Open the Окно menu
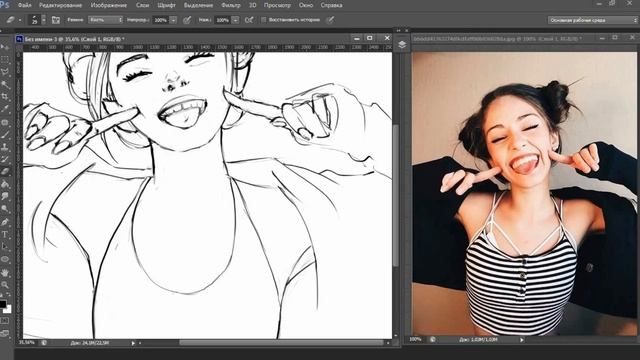The width and height of the screenshot is (640, 360). (306, 5)
